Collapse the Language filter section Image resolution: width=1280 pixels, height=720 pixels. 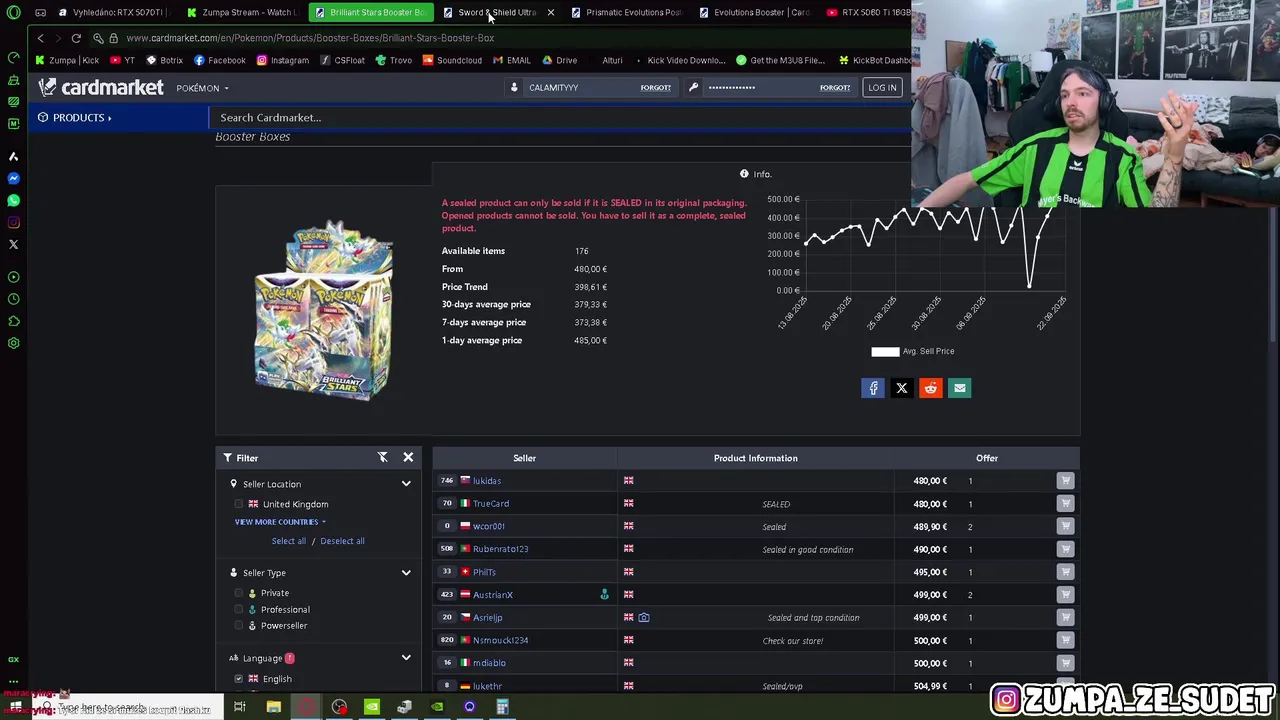point(406,658)
